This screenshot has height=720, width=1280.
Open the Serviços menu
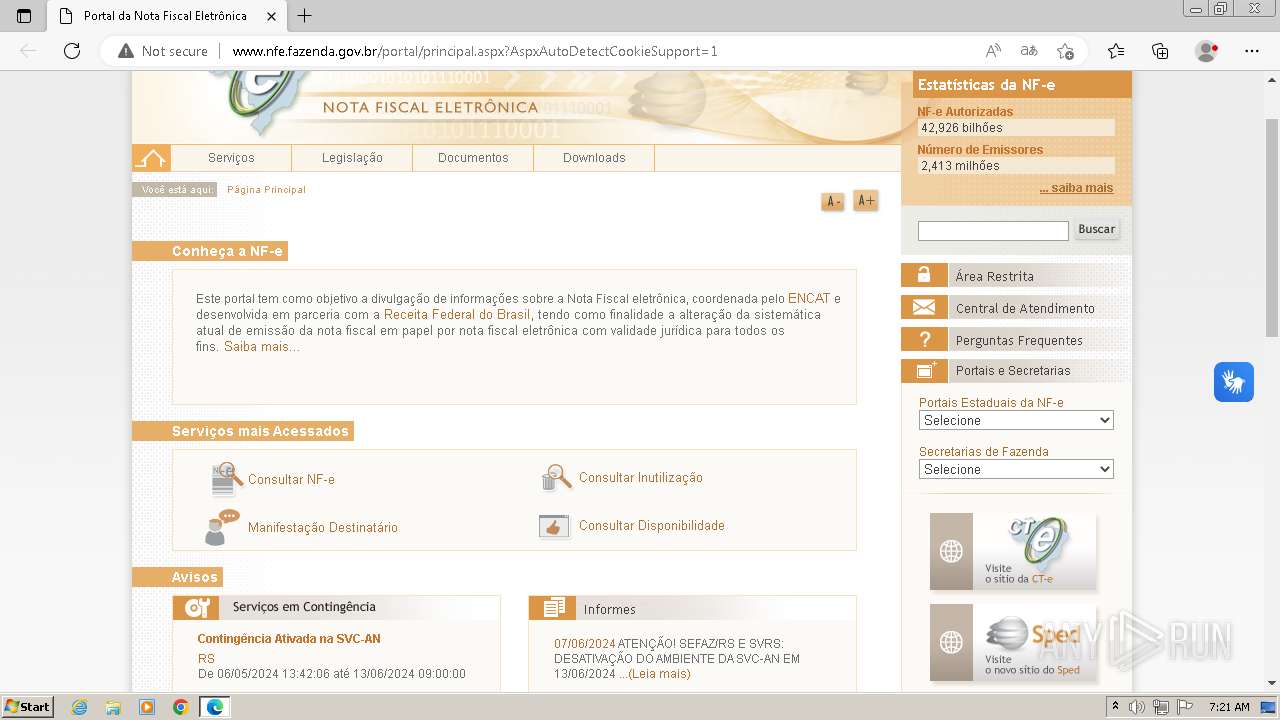coord(231,158)
